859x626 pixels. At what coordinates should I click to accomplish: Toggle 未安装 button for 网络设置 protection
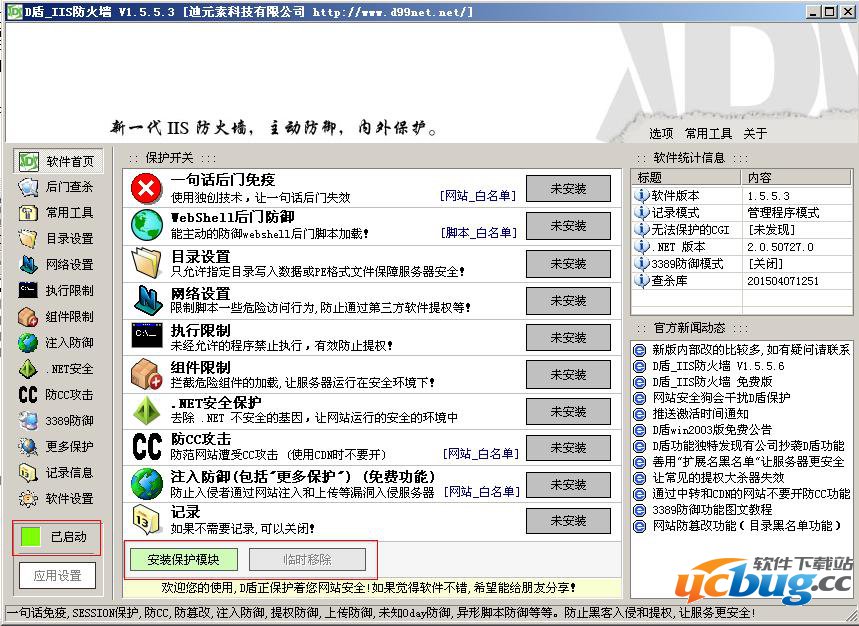pos(568,301)
